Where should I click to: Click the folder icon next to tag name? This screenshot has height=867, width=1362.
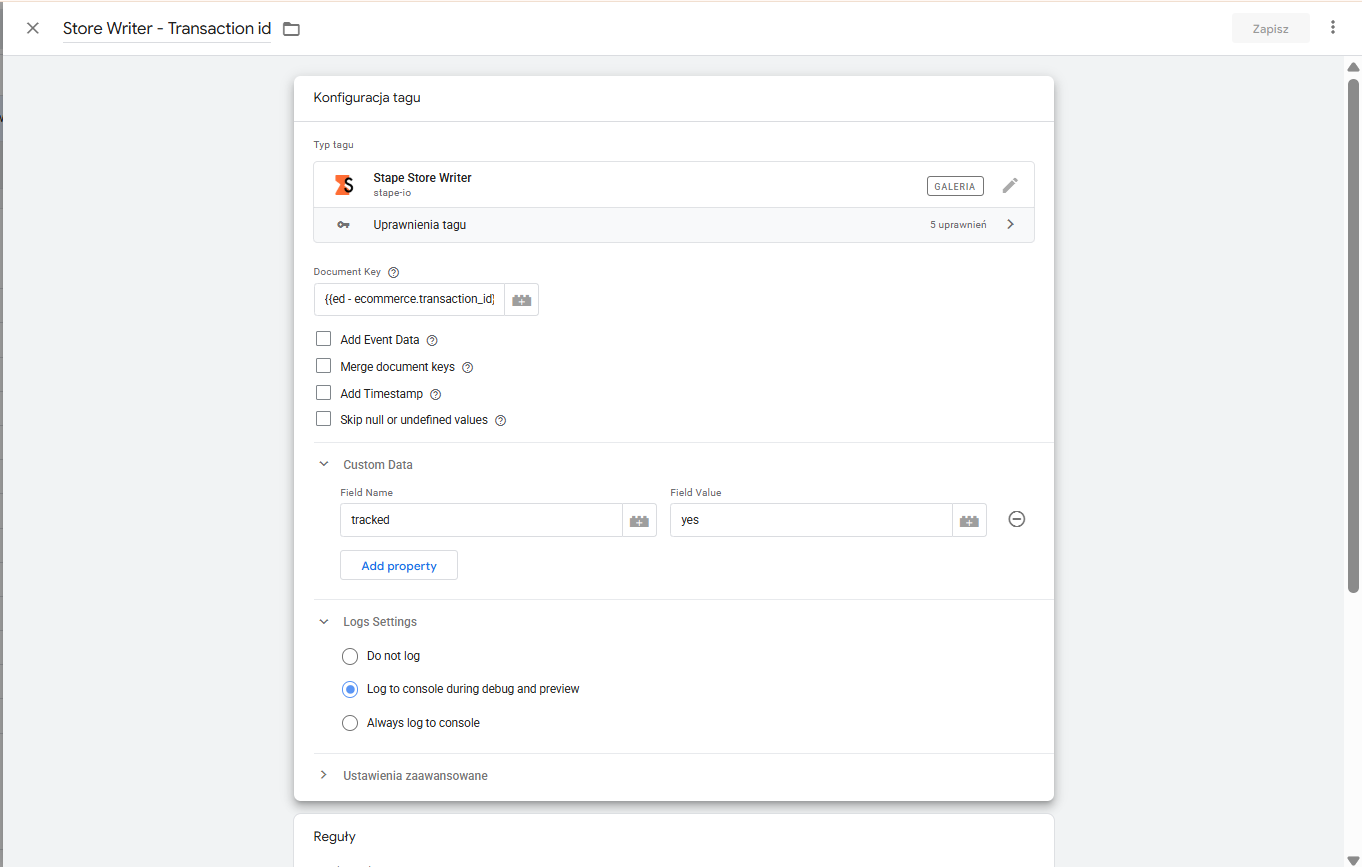click(291, 29)
